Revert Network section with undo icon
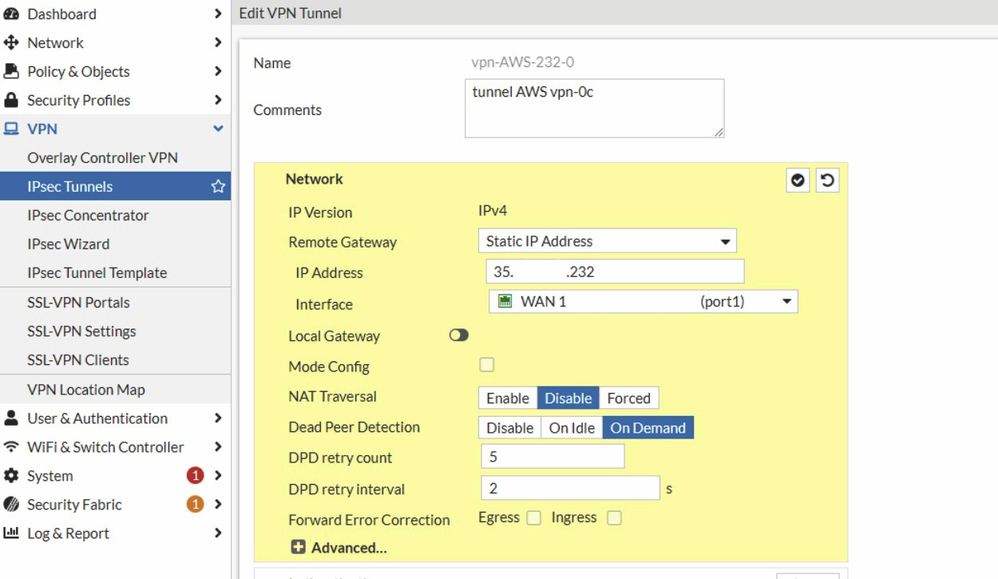This screenshot has width=998, height=579. [827, 180]
